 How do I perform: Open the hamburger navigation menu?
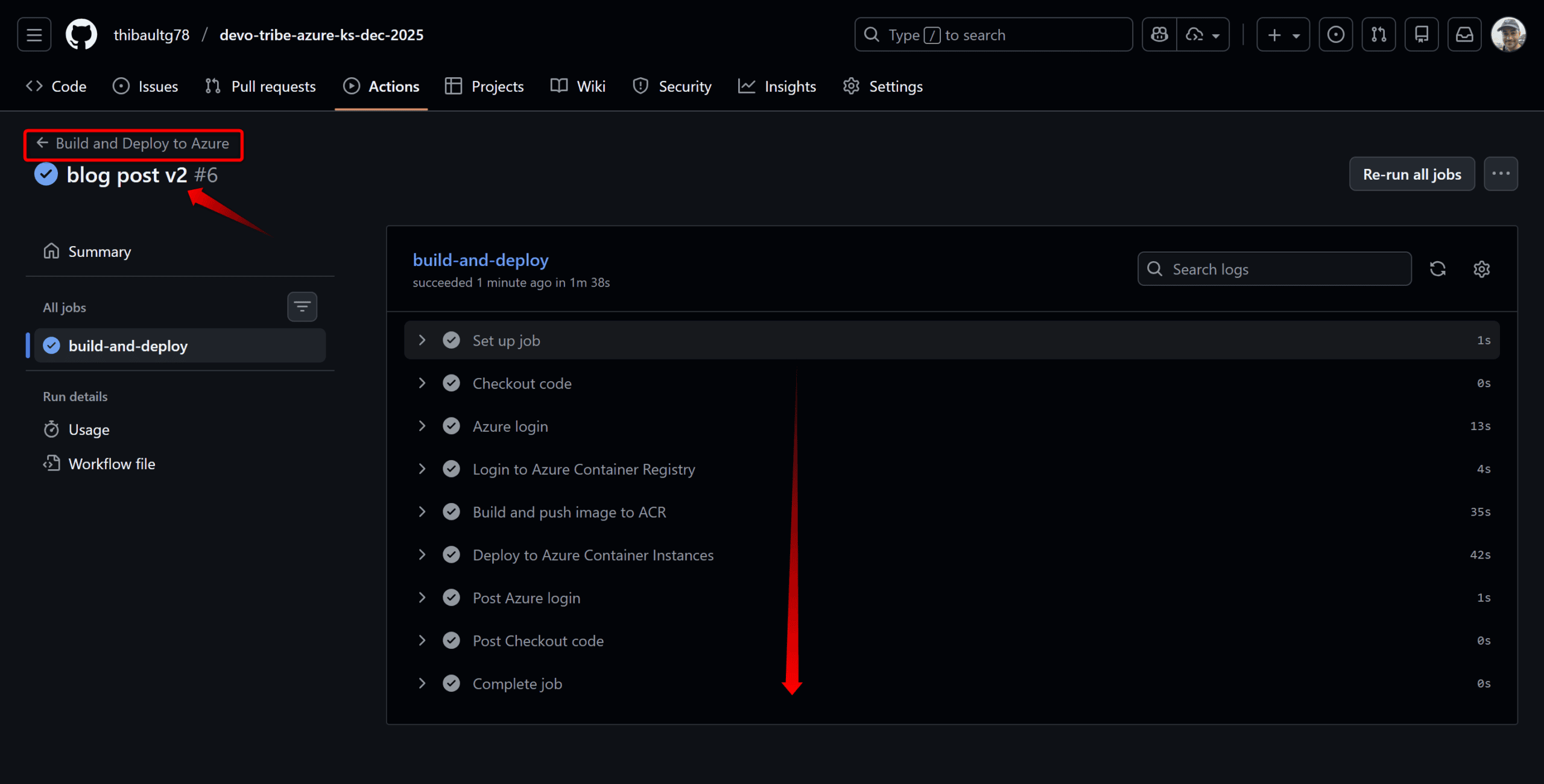(x=34, y=35)
